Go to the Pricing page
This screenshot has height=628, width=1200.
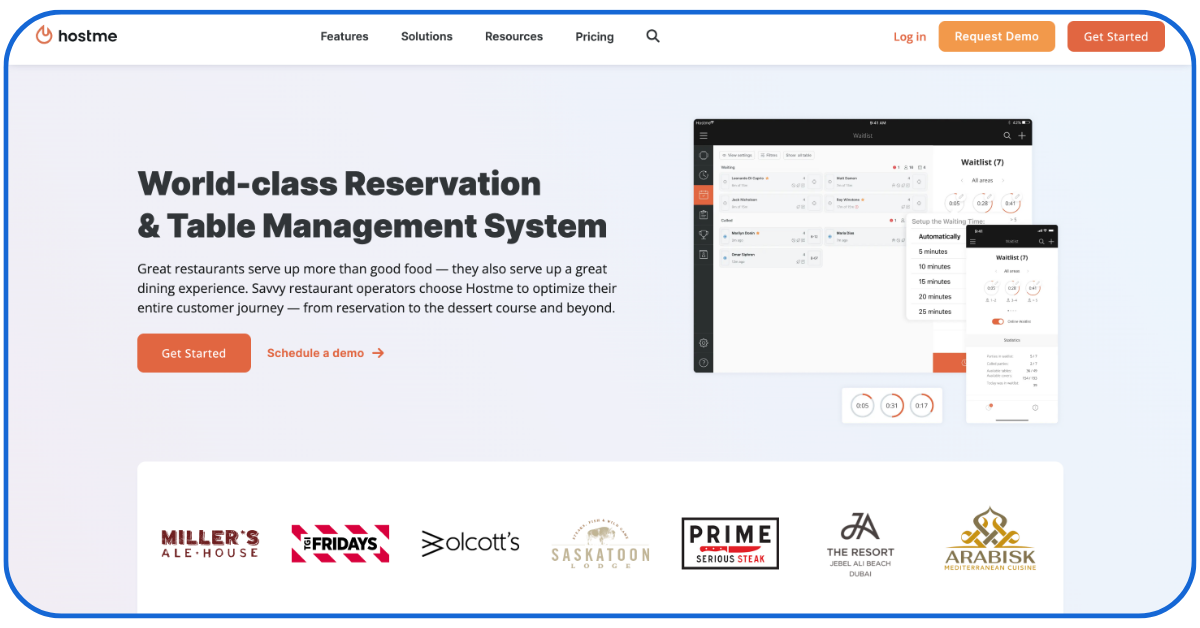tap(594, 36)
